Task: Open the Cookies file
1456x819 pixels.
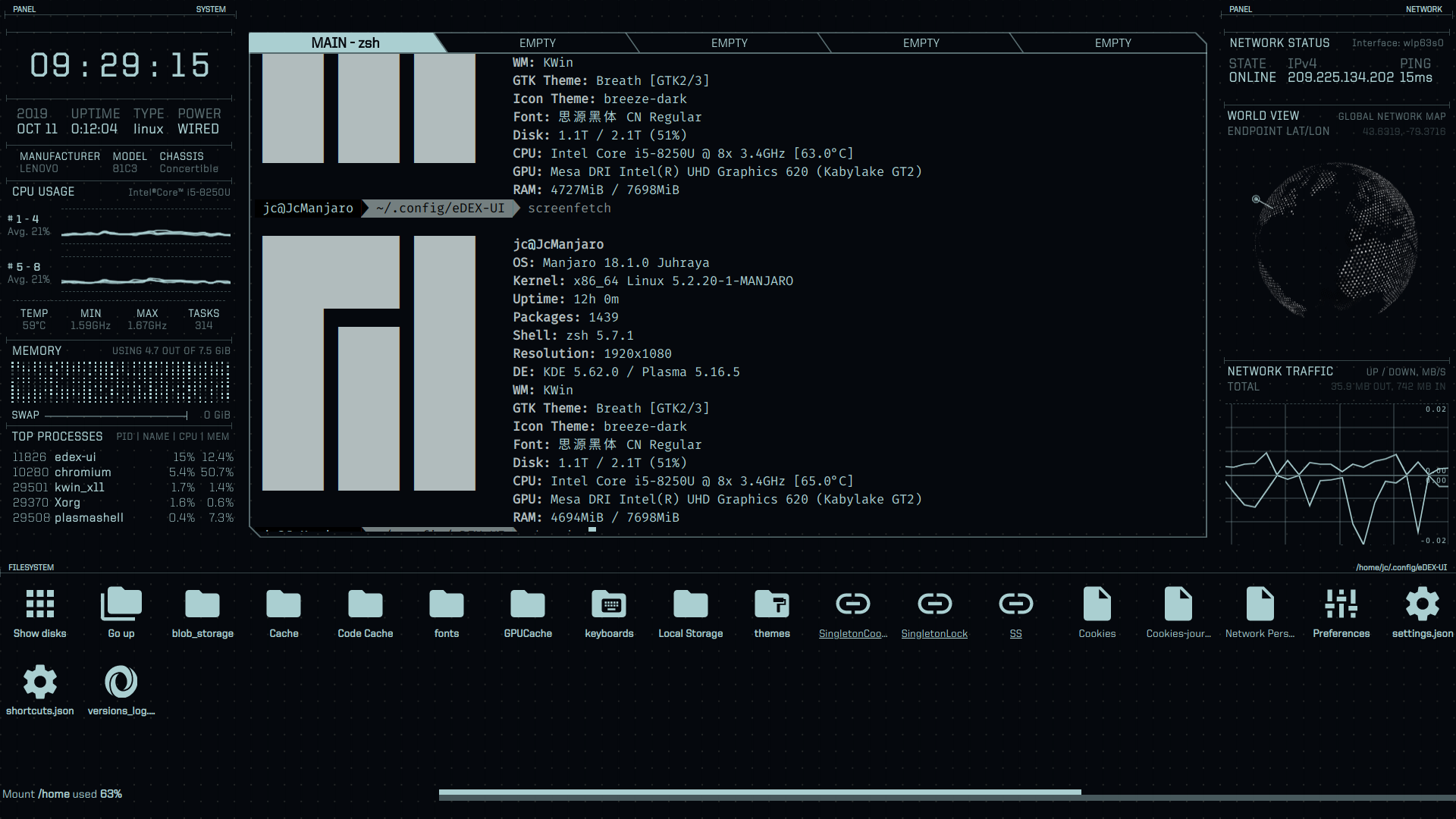Action: pyautogui.click(x=1097, y=604)
